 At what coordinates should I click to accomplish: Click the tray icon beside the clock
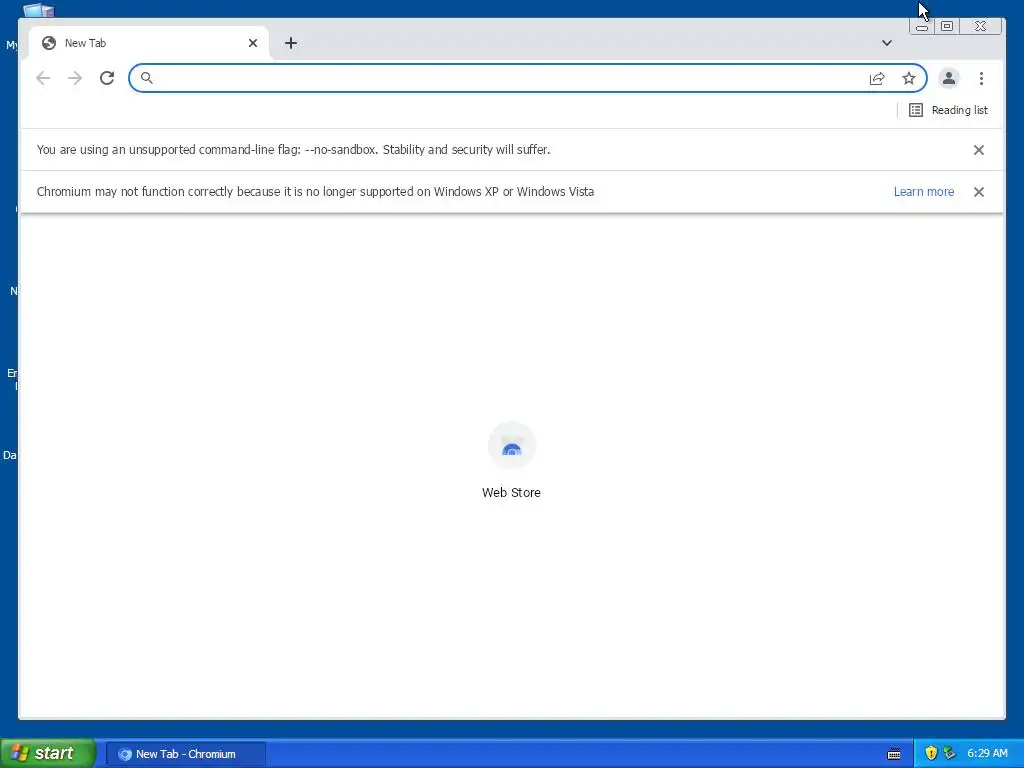pos(950,753)
